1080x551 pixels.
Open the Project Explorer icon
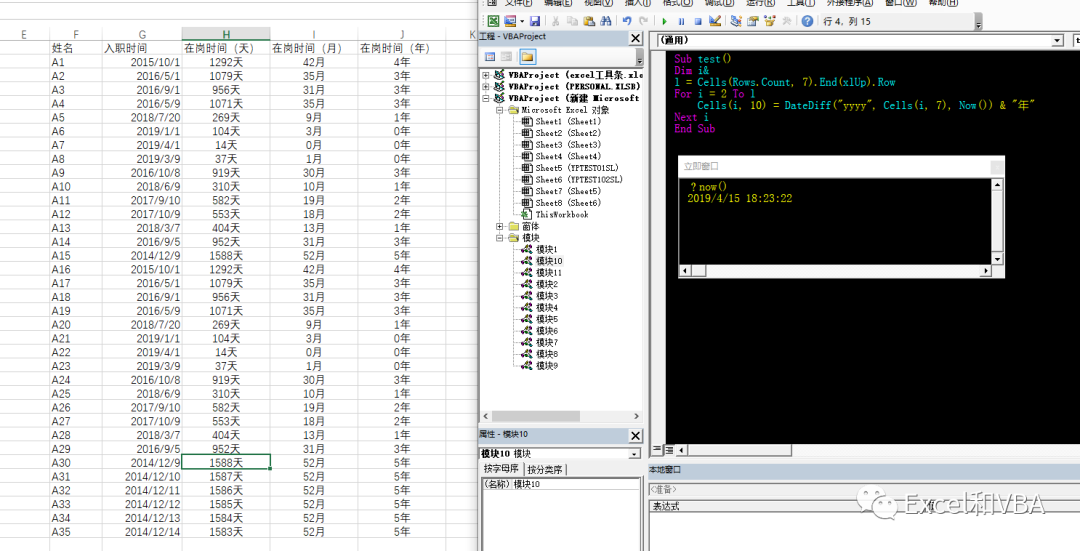736,21
